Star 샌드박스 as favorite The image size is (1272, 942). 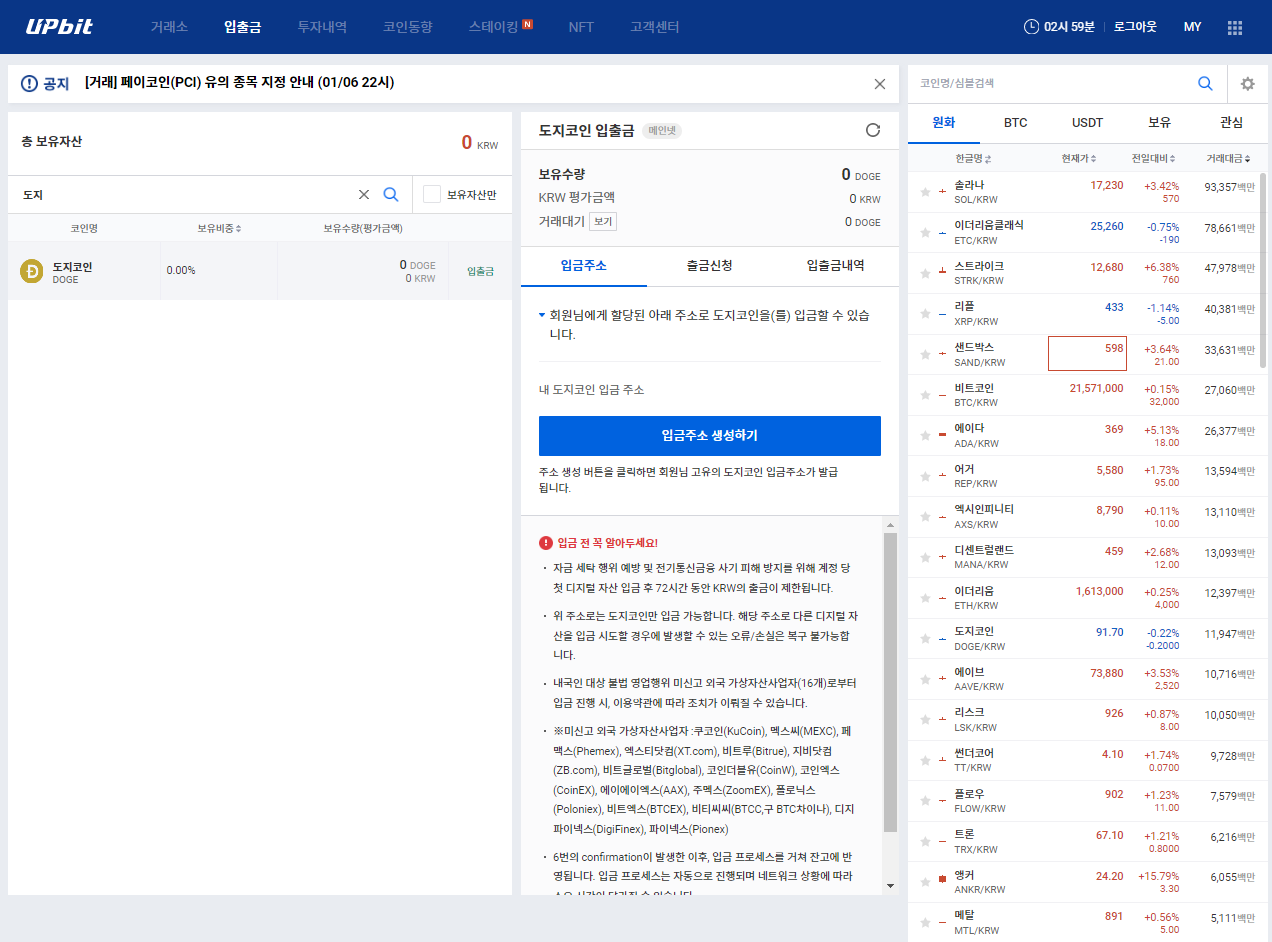tap(925, 354)
